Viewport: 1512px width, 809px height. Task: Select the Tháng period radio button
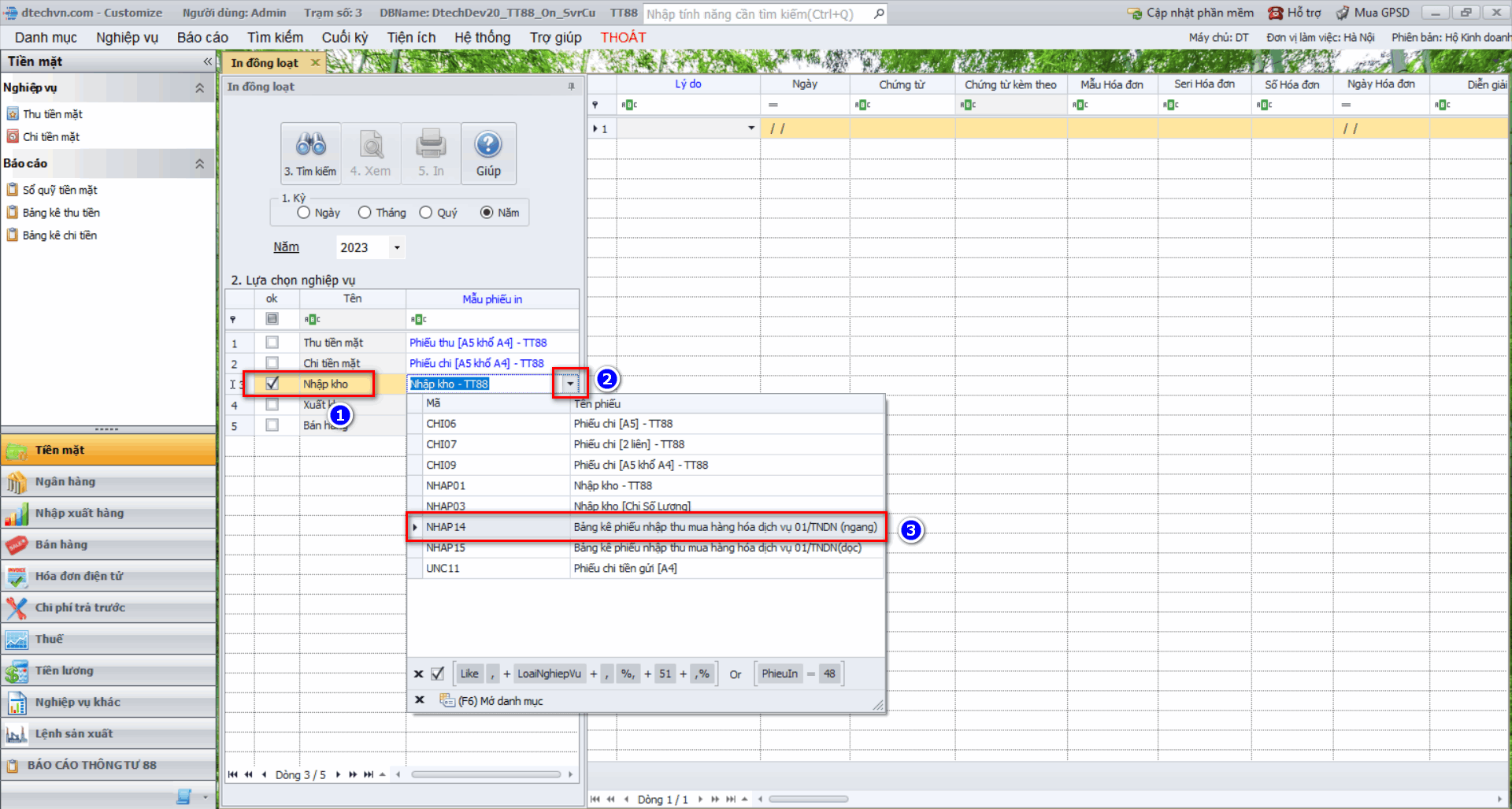pos(365,213)
